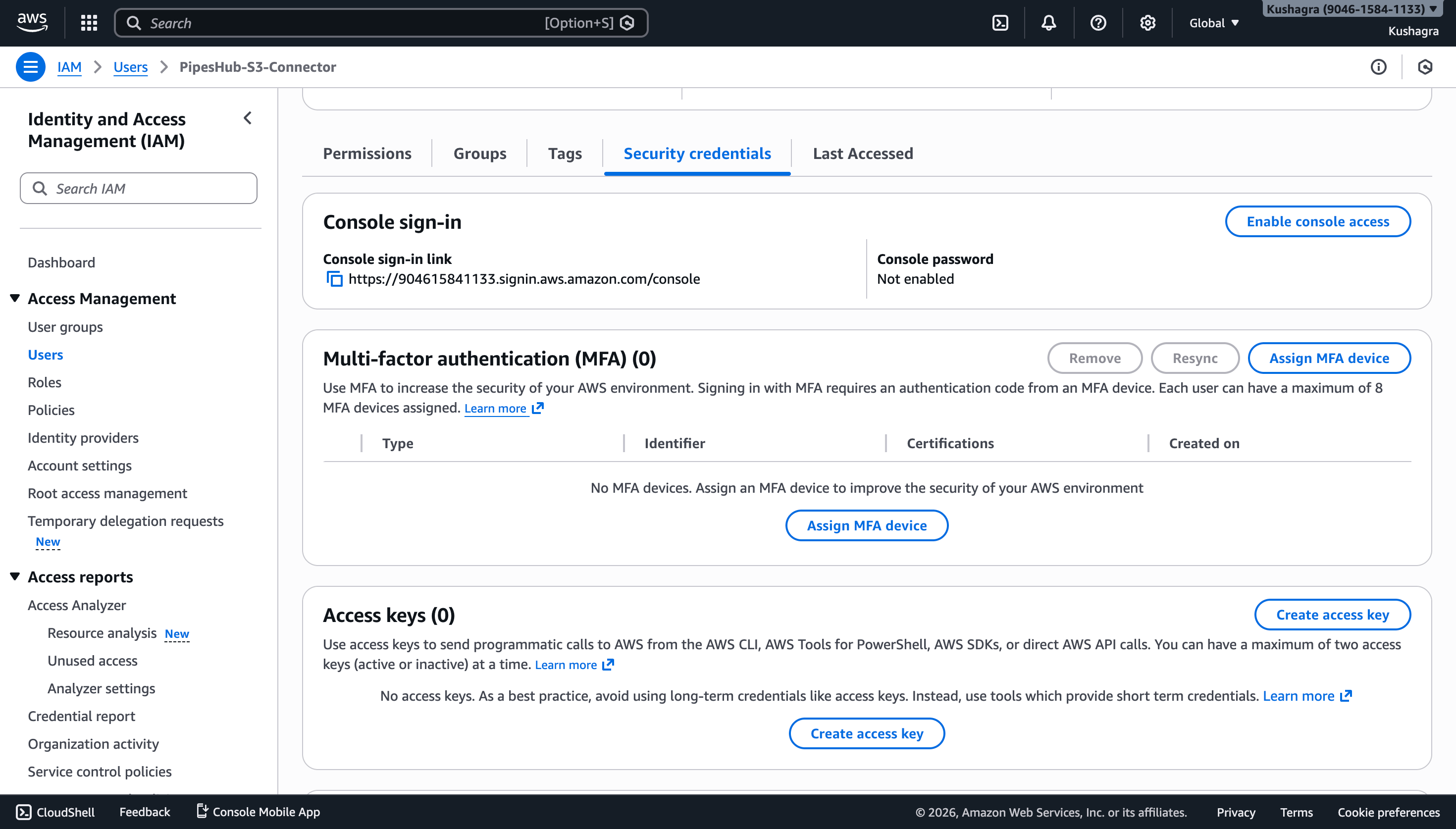This screenshot has height=829, width=1456.
Task: Open Console Mobile App link
Action: 259,812
